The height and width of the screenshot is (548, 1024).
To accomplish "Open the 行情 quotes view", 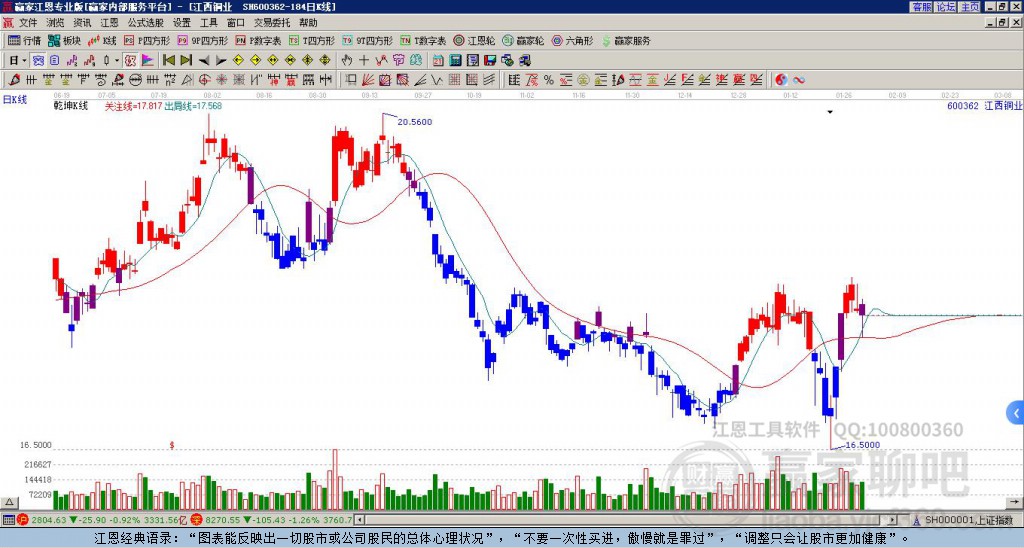I will [24, 40].
